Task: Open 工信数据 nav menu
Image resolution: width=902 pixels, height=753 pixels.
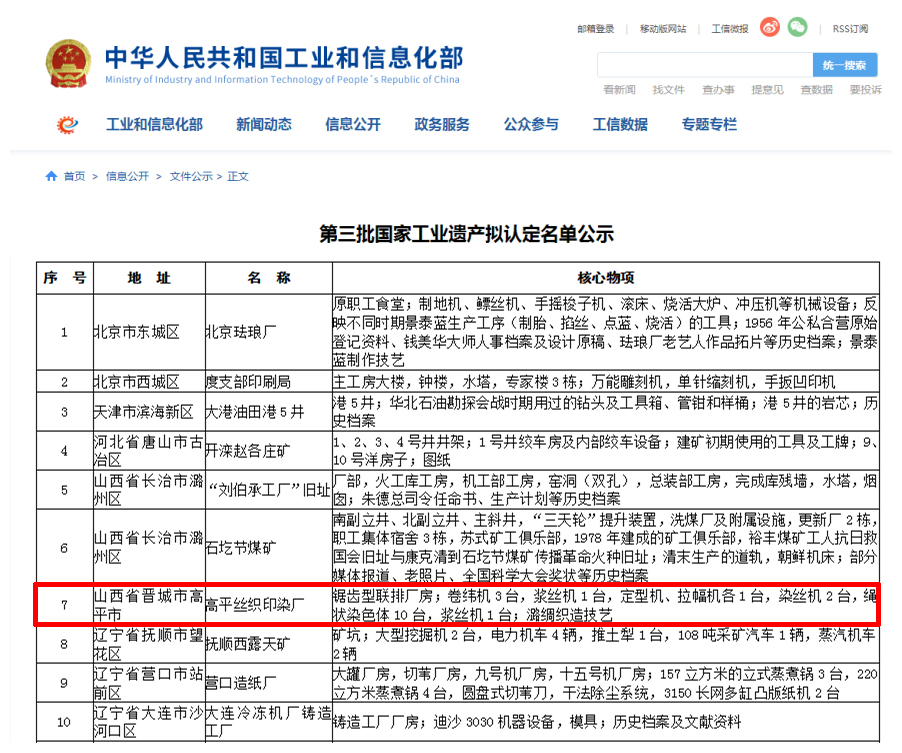Action: (620, 124)
